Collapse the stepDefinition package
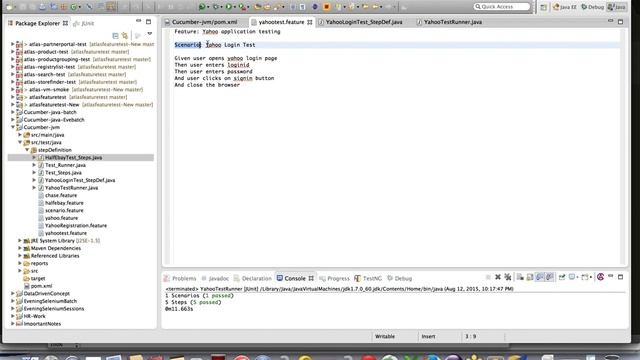Viewport: 640px width, 360px height. (x=27, y=150)
